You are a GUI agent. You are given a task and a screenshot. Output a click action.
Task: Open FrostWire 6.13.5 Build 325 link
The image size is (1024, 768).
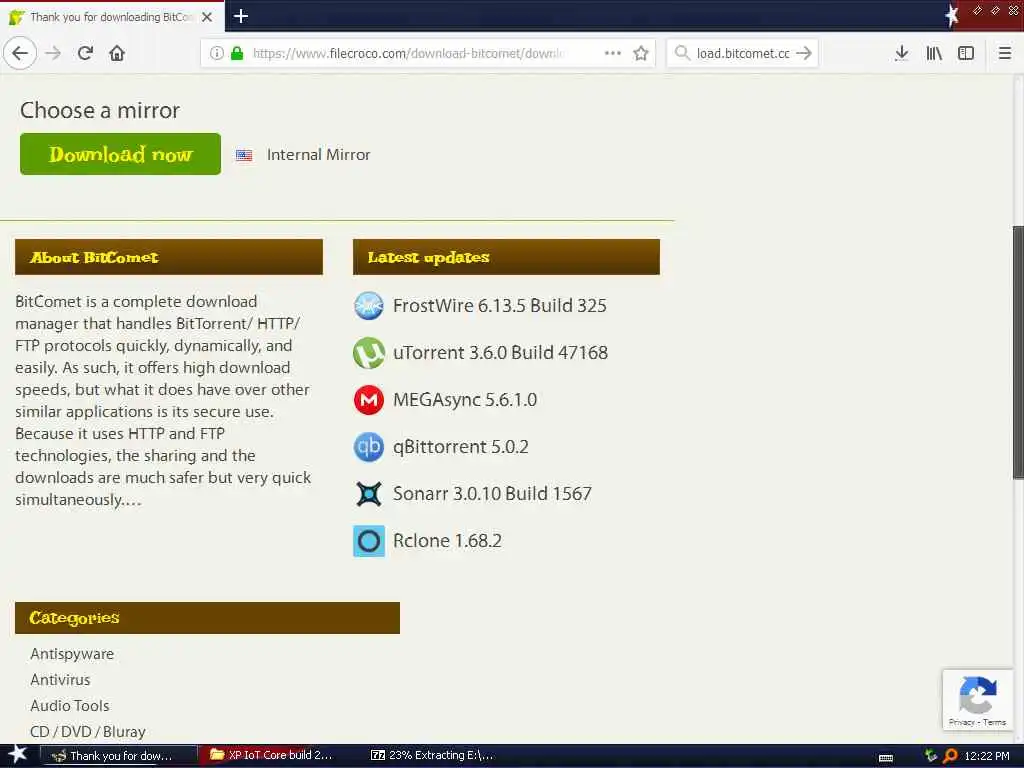click(x=500, y=306)
